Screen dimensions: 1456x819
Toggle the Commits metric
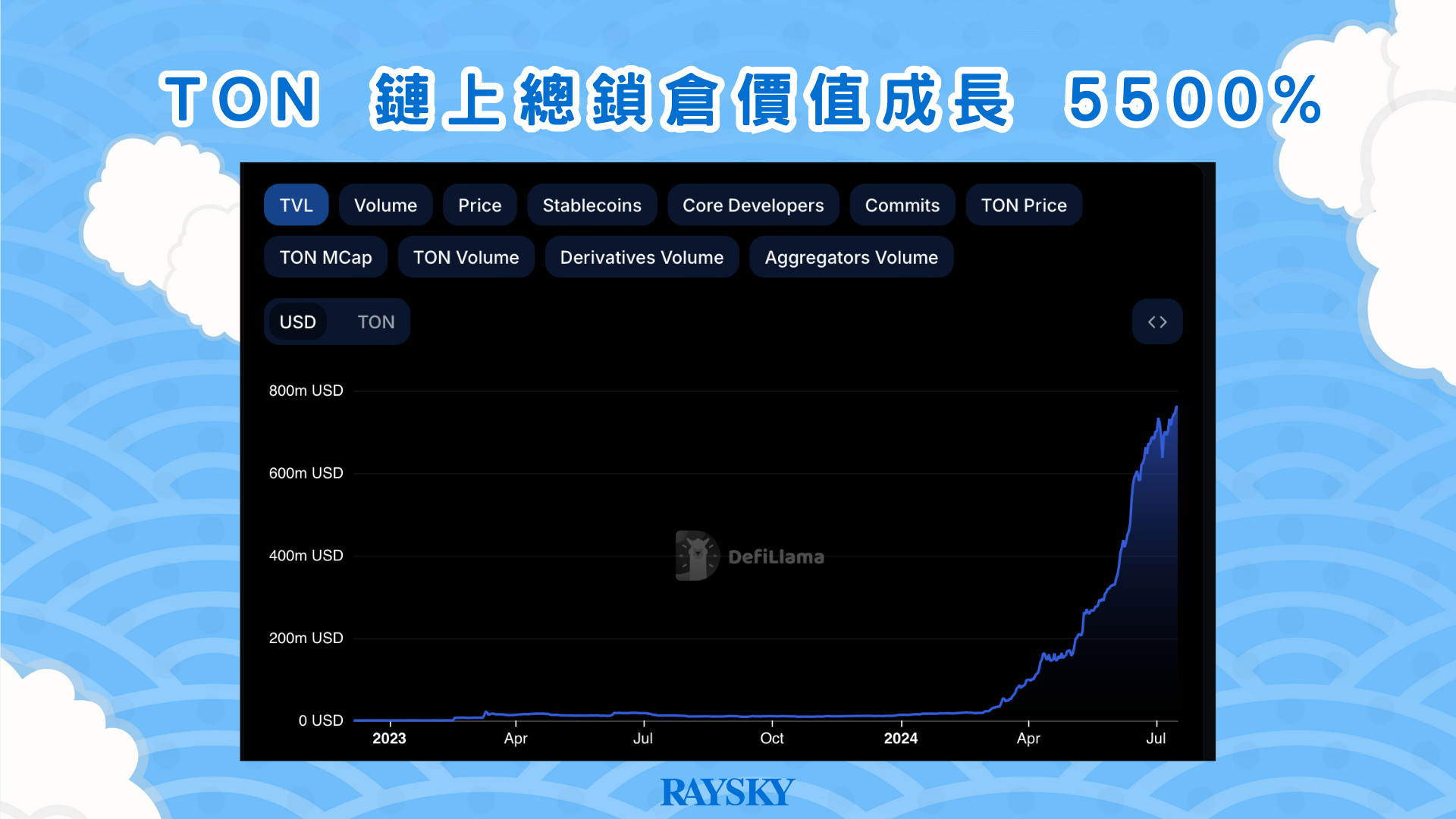coord(902,205)
